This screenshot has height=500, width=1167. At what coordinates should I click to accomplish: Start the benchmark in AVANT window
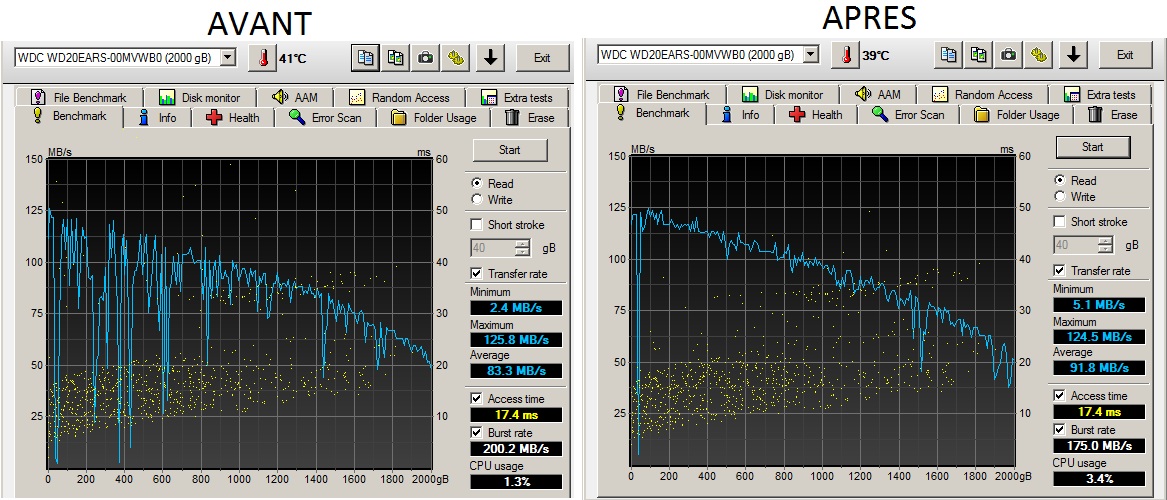pos(510,150)
